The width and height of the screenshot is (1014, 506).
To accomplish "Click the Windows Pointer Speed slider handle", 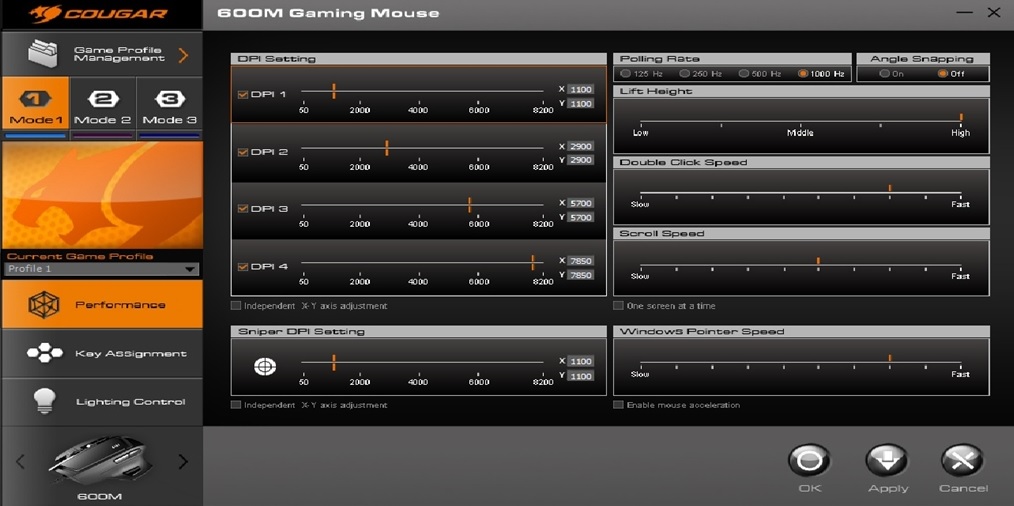I will pyautogui.click(x=890, y=358).
